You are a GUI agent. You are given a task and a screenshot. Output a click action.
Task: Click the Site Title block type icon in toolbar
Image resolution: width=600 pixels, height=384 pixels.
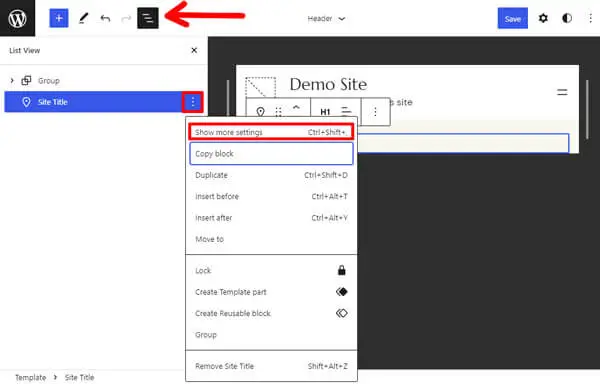(x=260, y=112)
